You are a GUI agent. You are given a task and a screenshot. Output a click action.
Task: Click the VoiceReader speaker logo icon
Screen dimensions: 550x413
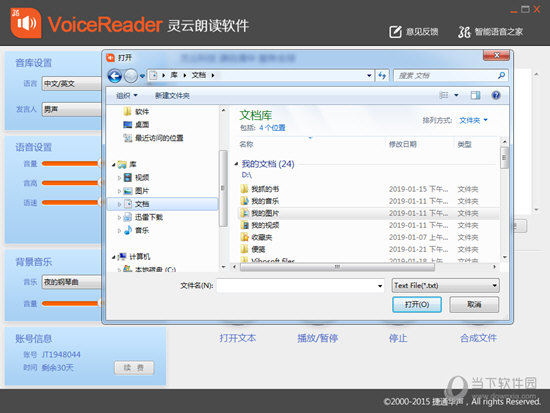(26, 23)
